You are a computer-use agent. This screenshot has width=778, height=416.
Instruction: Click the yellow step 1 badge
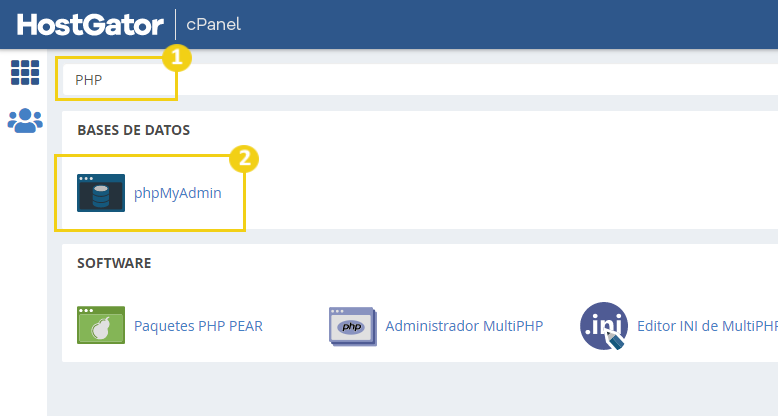pyautogui.click(x=177, y=58)
